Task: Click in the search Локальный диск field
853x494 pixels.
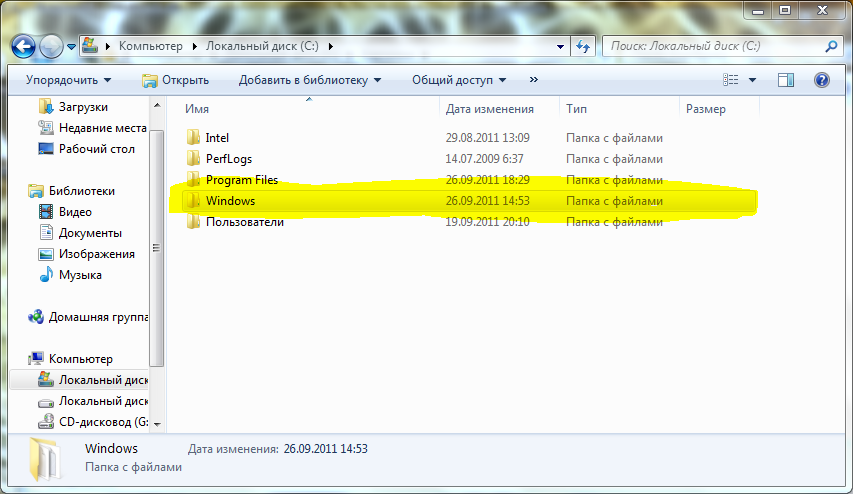Action: (x=710, y=46)
